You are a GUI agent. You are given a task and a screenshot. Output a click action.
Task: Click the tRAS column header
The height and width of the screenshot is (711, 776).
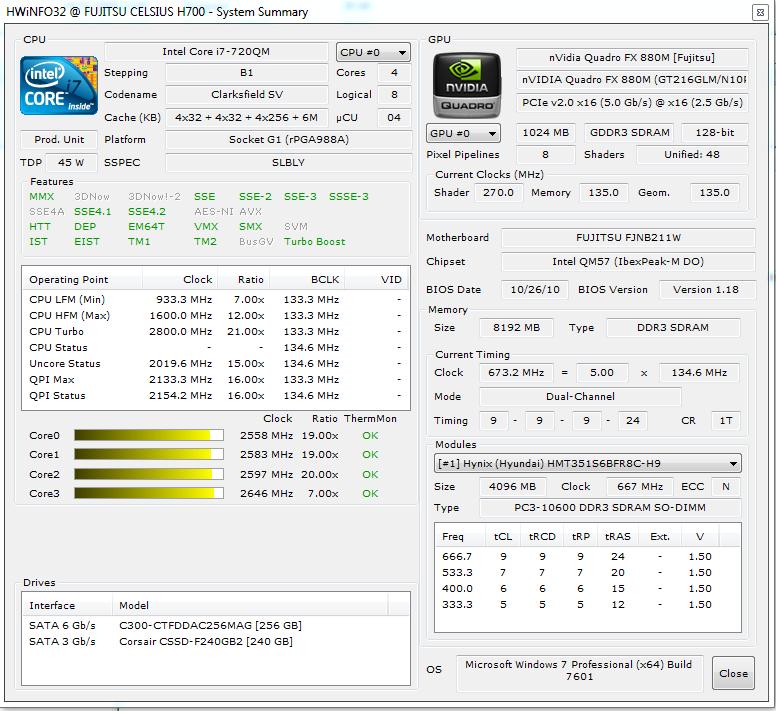click(618, 537)
